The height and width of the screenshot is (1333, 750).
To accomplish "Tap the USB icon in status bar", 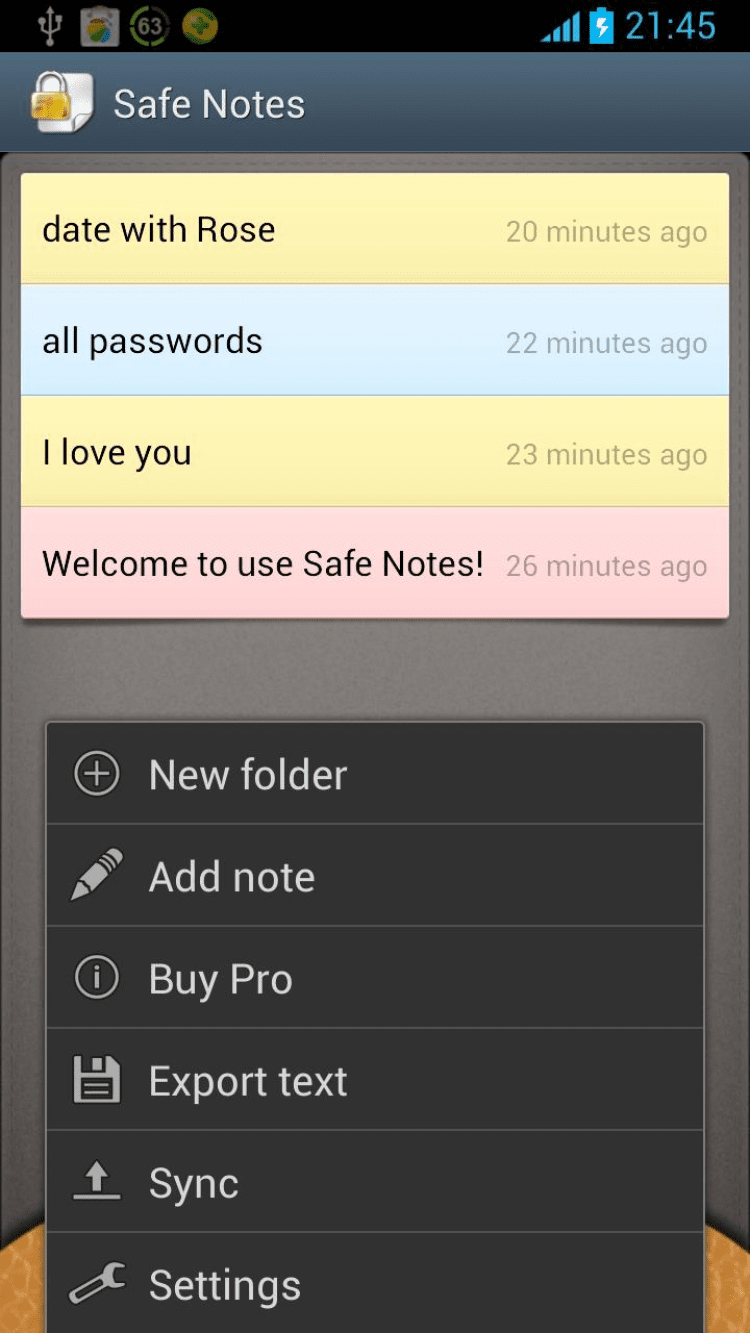I will pyautogui.click(x=49, y=26).
